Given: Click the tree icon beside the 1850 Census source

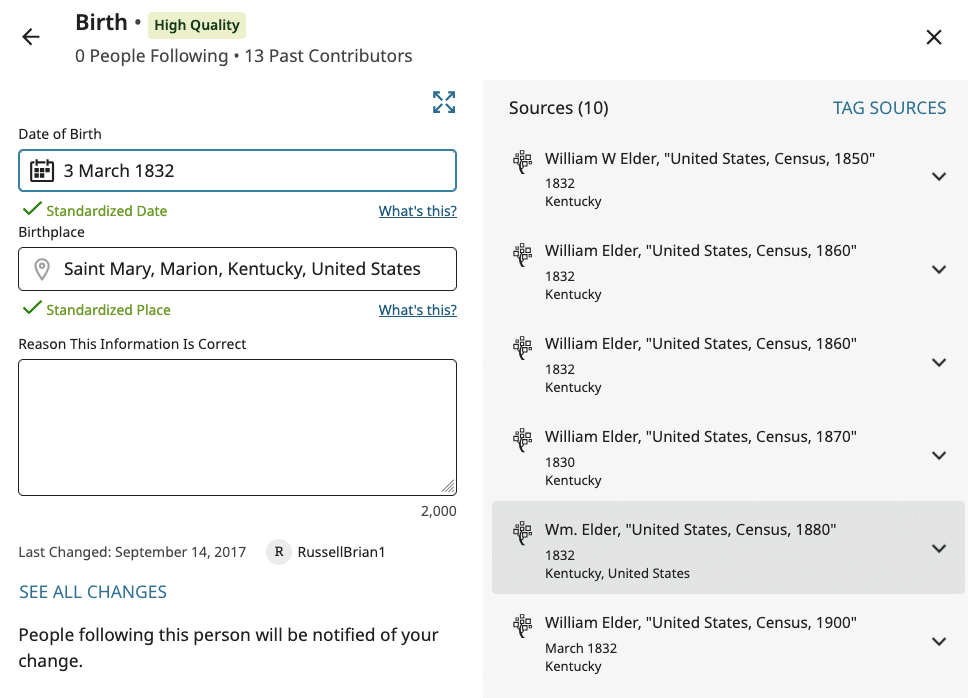Looking at the screenshot, I should 522,162.
